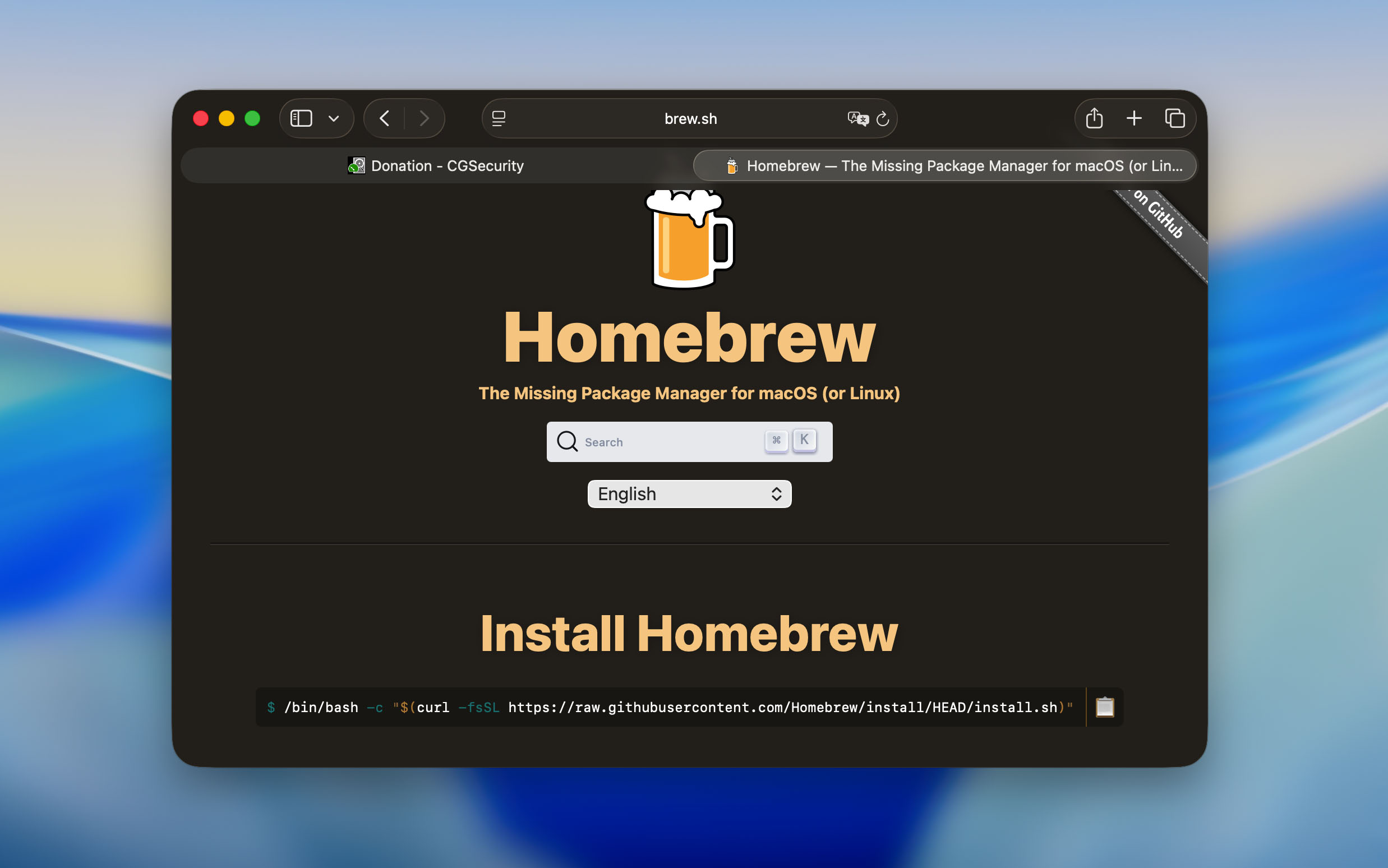
Task: Click the tab overview icon
Action: point(1175,118)
